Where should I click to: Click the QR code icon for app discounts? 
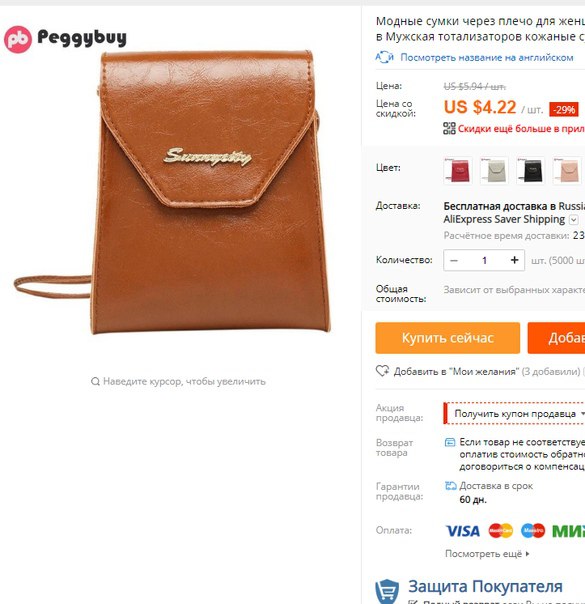pyautogui.click(x=449, y=129)
